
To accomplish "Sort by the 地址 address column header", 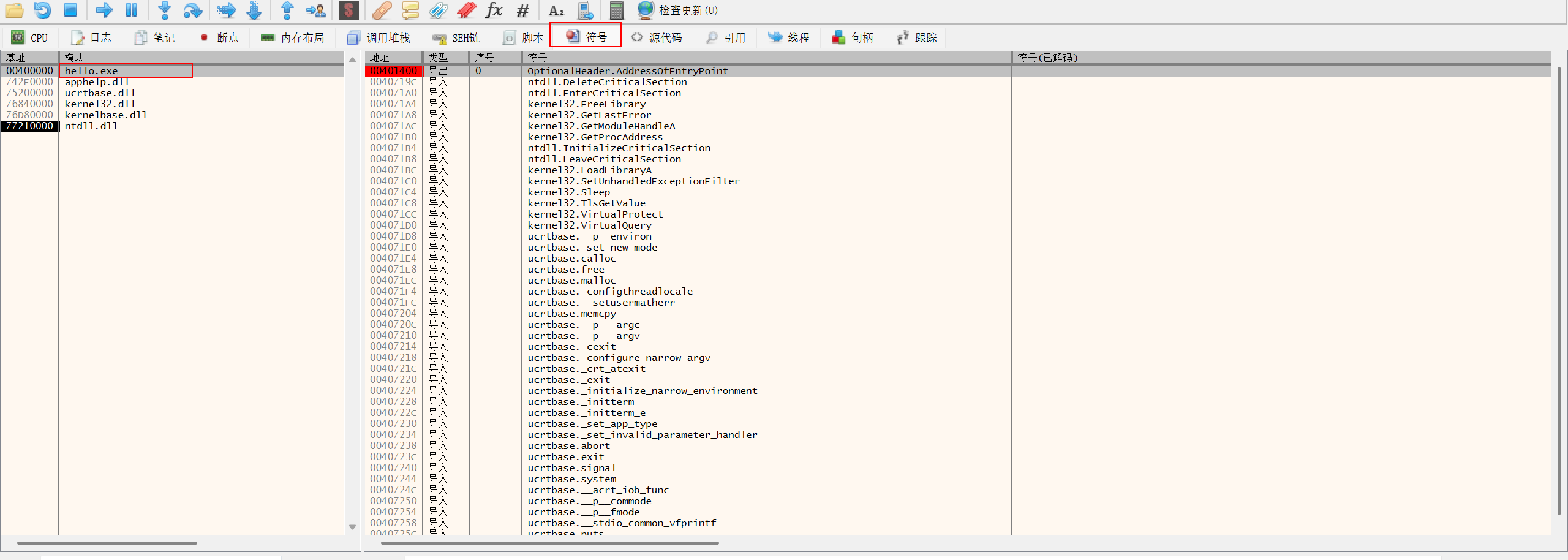I will coord(394,58).
